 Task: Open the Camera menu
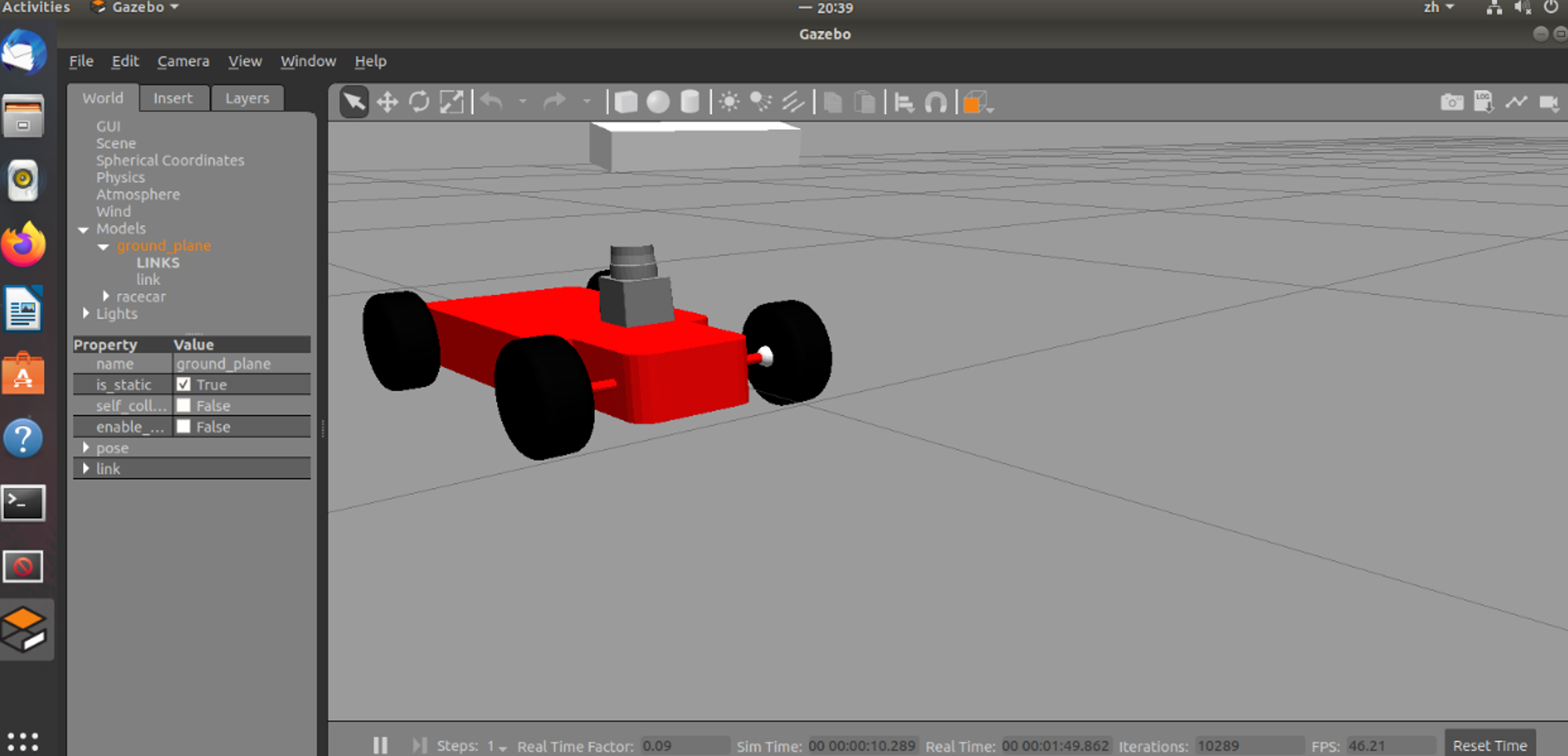pos(183,61)
